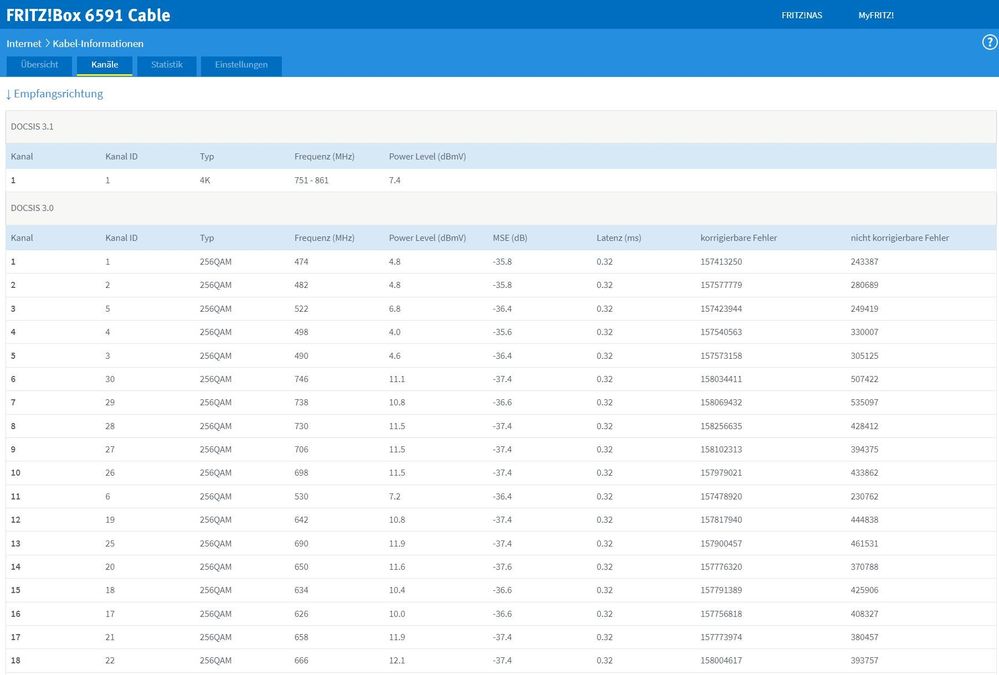Click the nicht korrigierbare Fehler column header

(x=899, y=238)
